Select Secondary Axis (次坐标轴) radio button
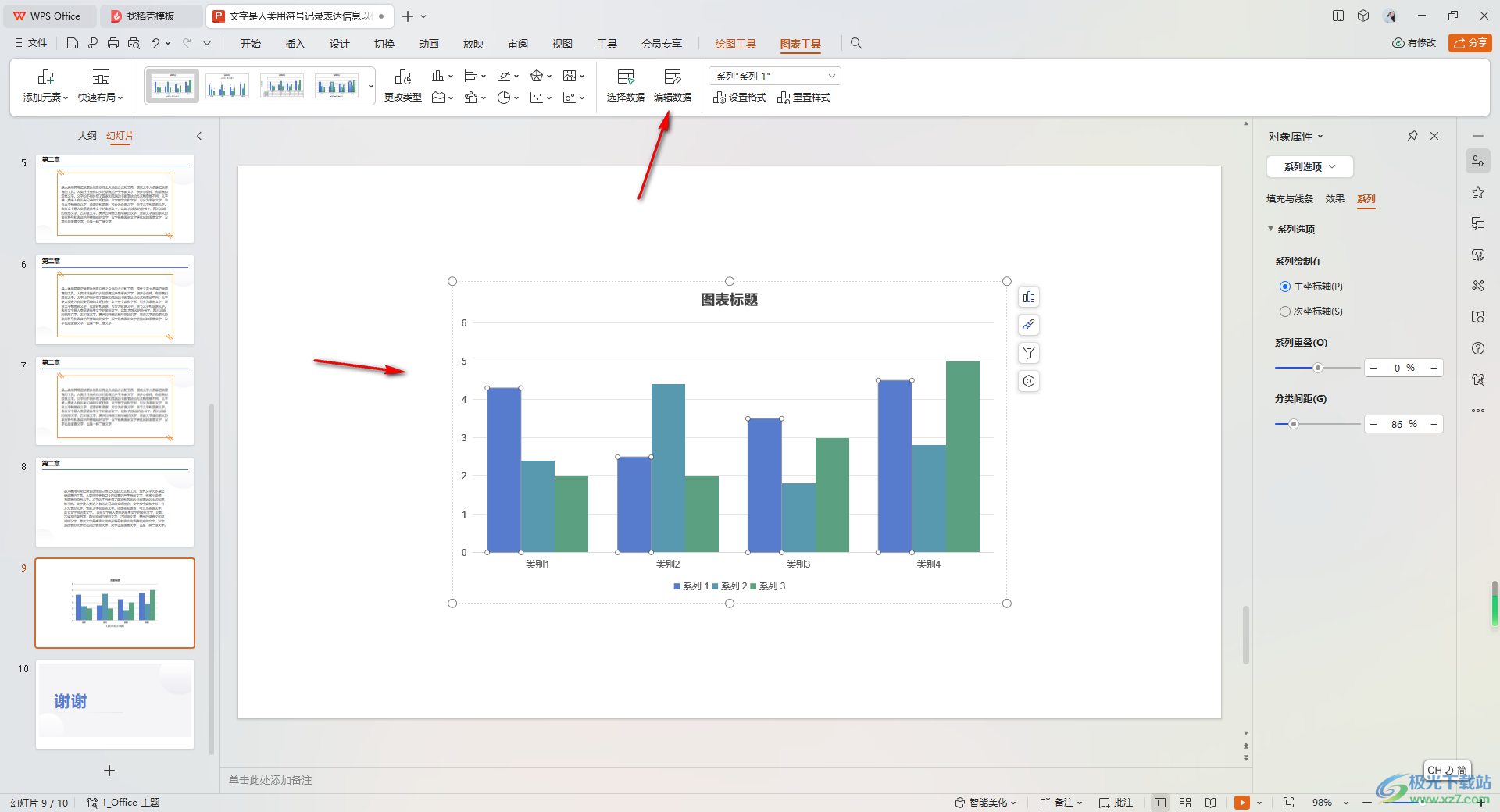 (1284, 312)
